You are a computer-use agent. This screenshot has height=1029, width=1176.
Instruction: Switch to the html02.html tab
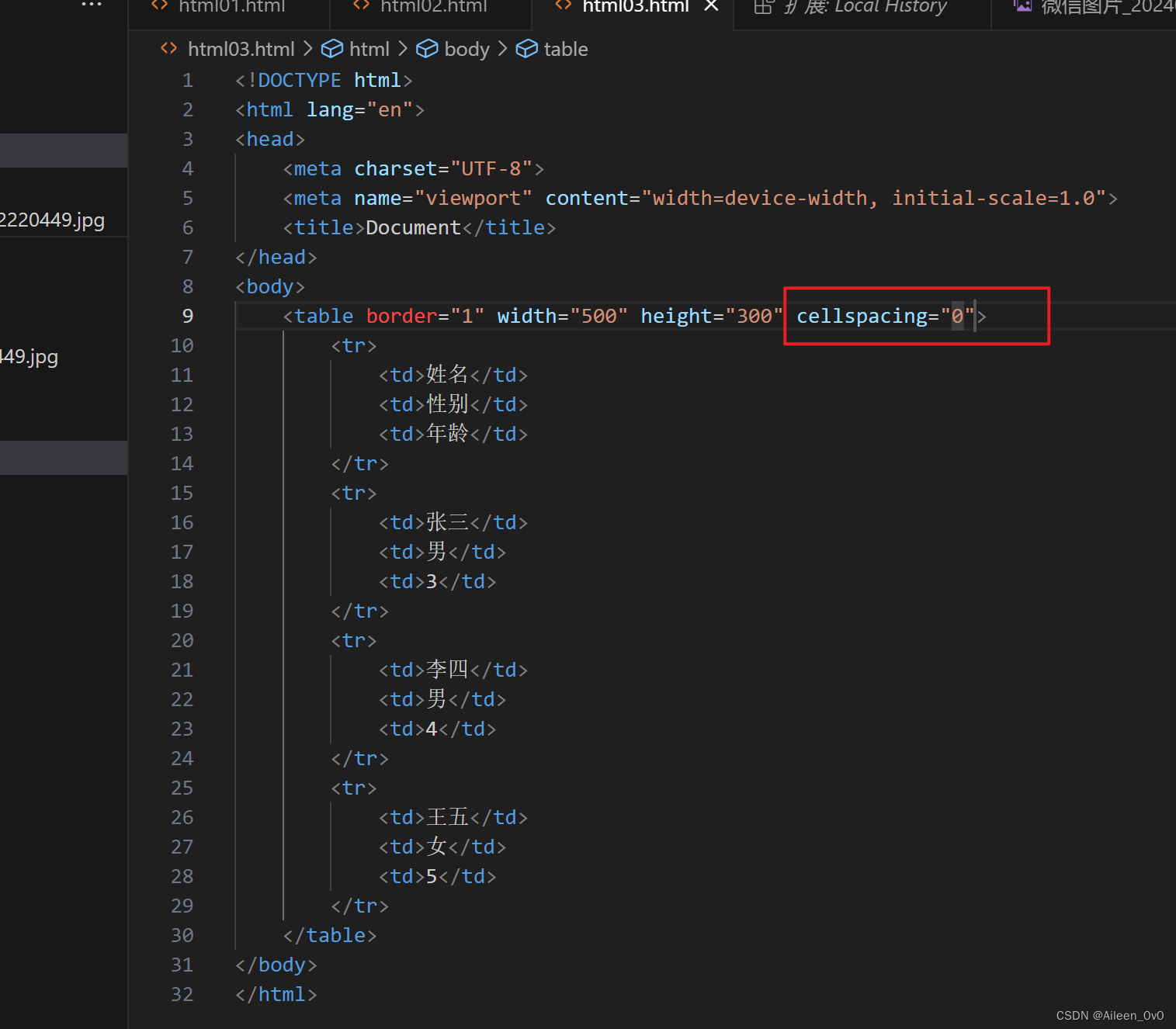click(432, 6)
